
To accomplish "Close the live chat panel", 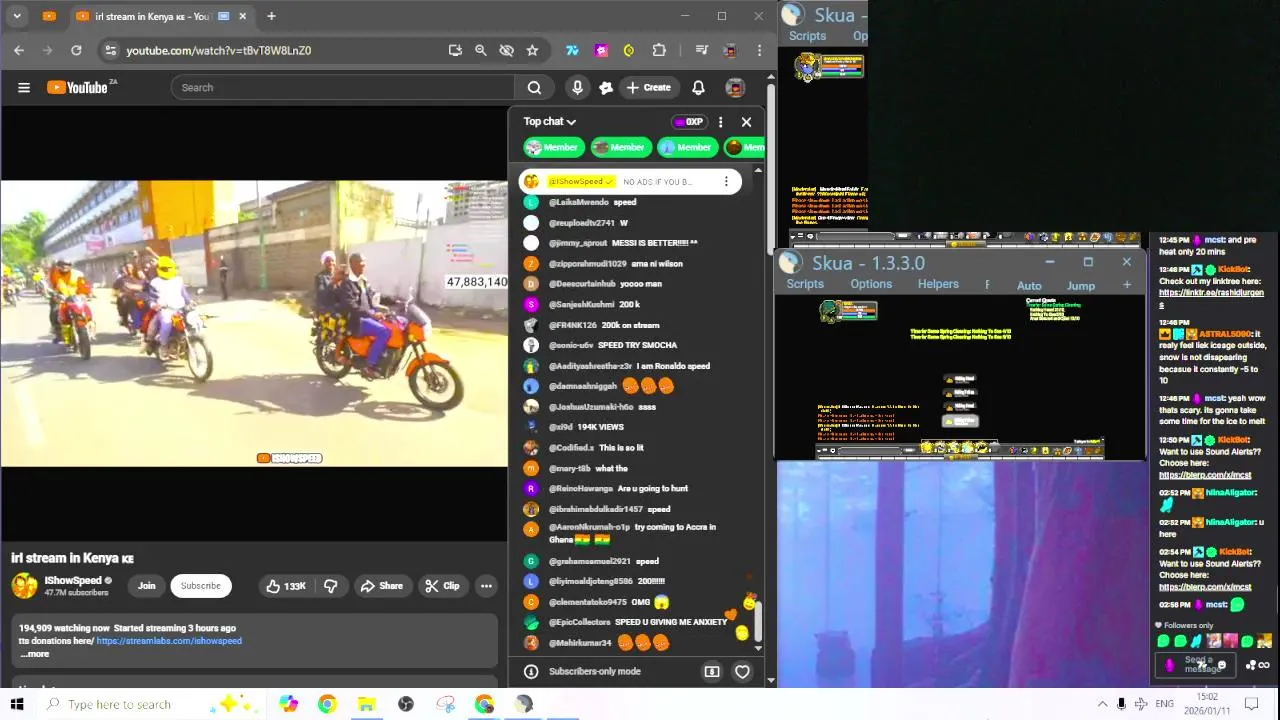I will [x=746, y=122].
